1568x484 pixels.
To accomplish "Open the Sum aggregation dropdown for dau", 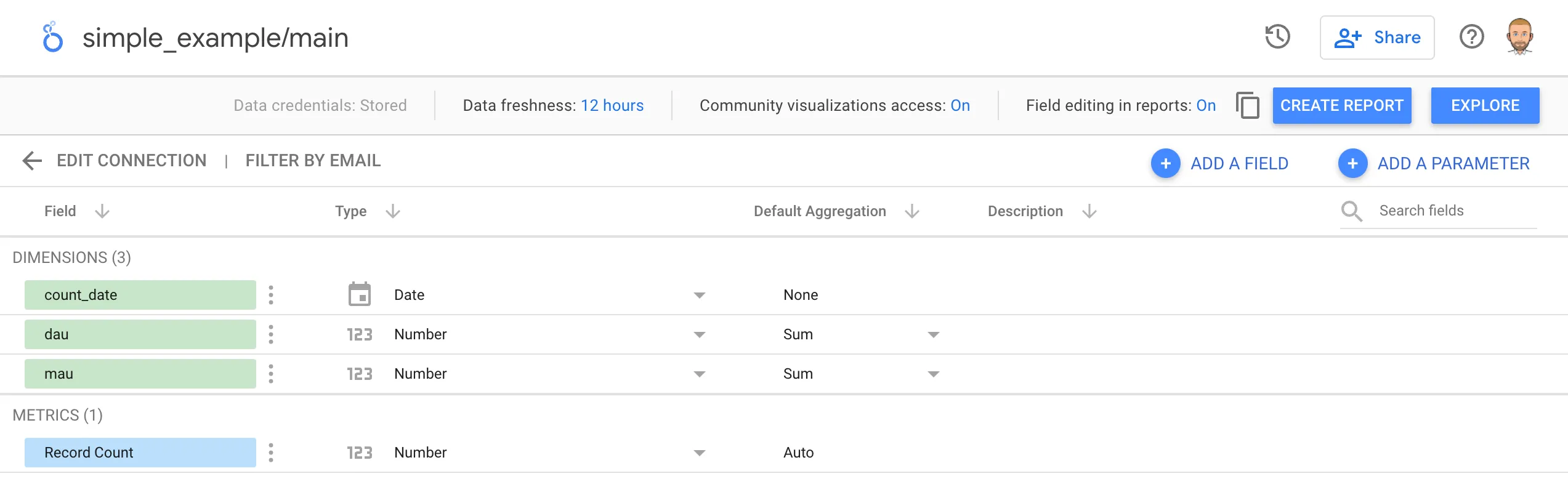I will [x=933, y=334].
